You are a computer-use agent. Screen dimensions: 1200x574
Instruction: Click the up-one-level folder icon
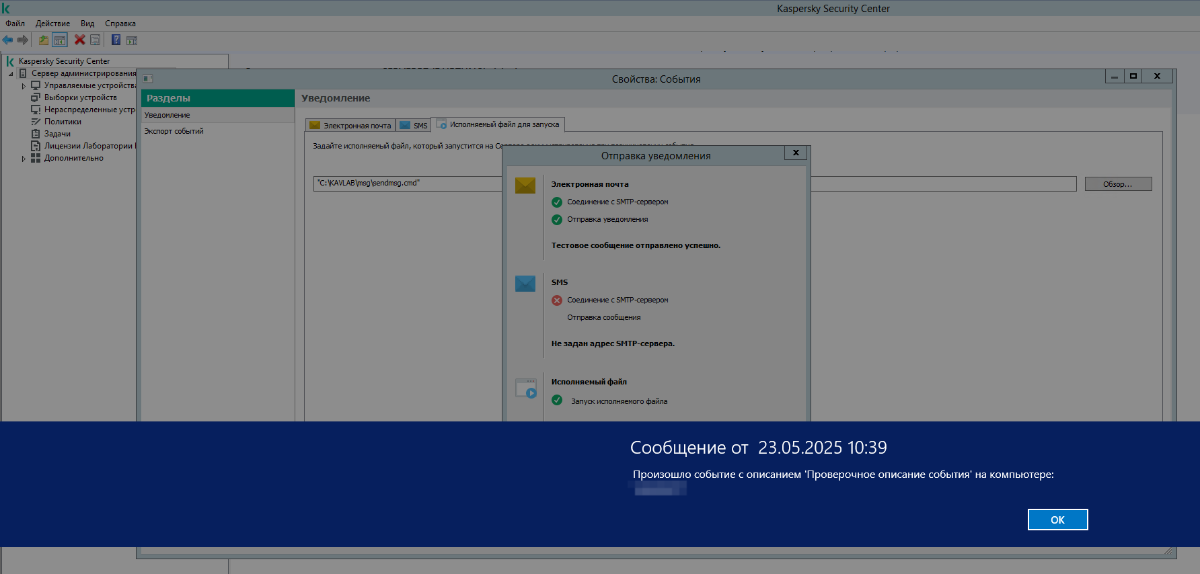tap(43, 39)
